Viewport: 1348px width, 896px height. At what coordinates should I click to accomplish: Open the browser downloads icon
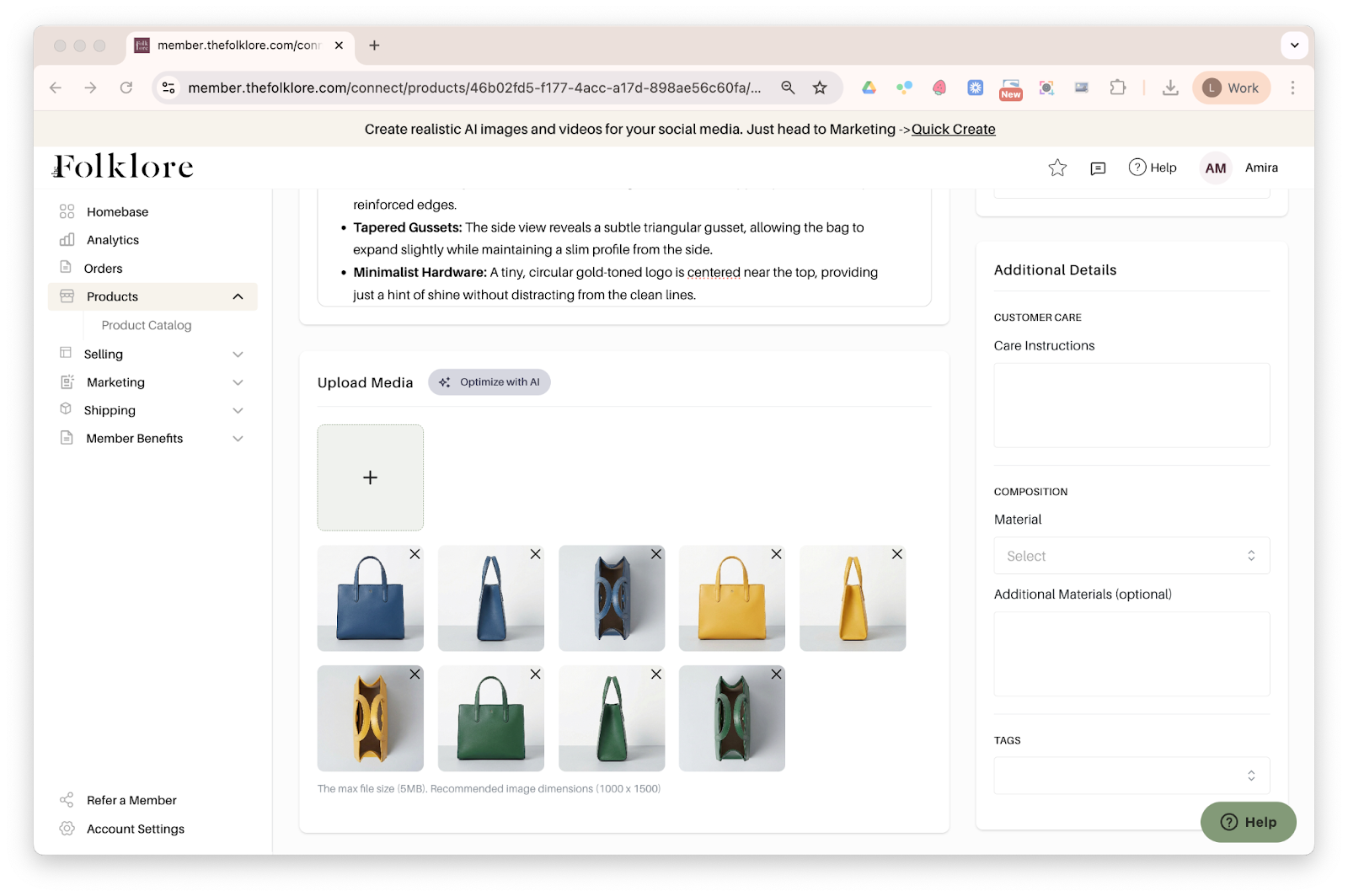[1170, 88]
